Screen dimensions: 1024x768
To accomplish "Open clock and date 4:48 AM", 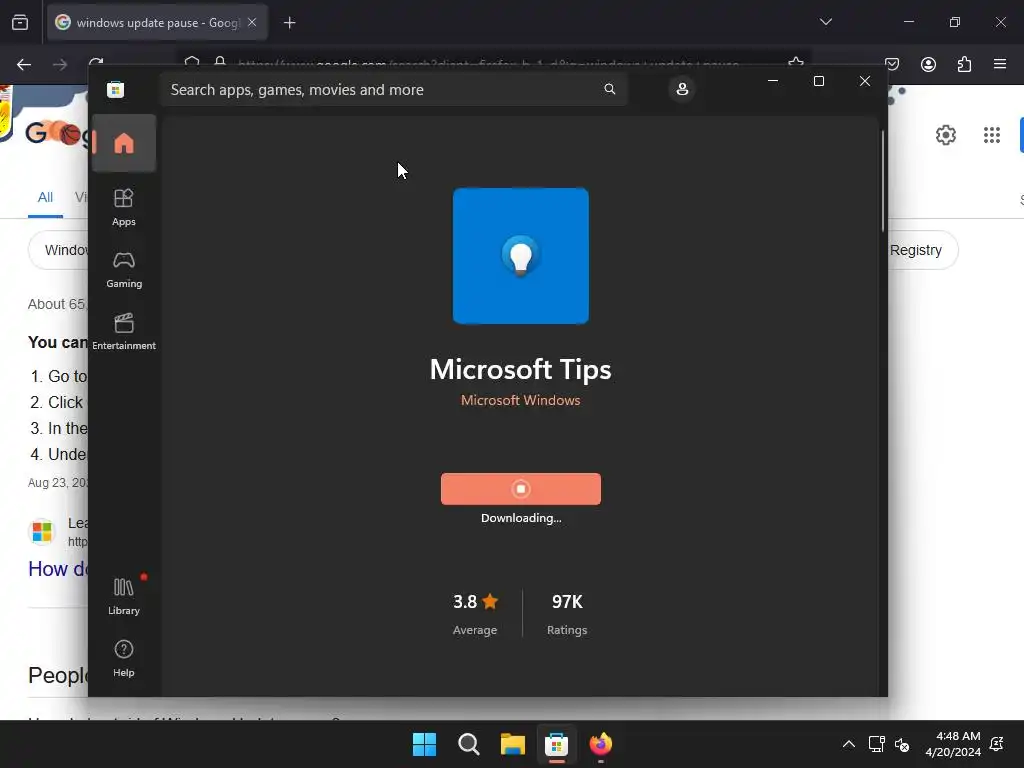I will pos(953,744).
